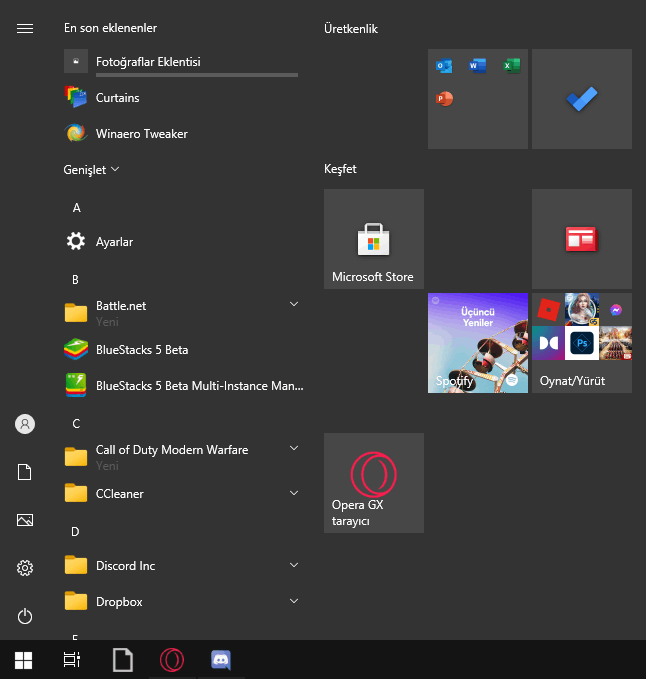The width and height of the screenshot is (646, 679).
Task: Click the Dropbox folder name
Action: (119, 602)
